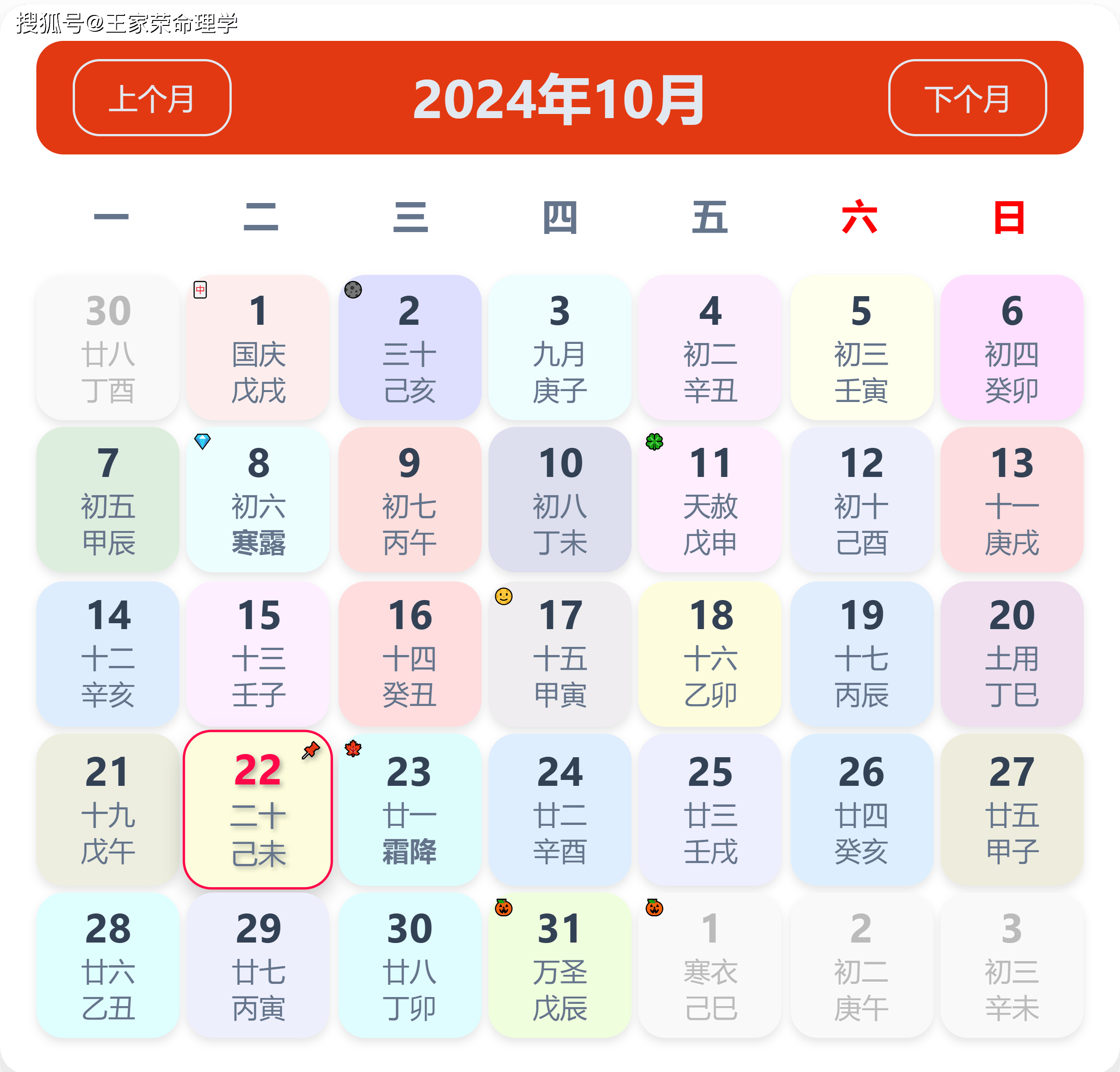Select October 12 己酉 day cell

(x=862, y=500)
